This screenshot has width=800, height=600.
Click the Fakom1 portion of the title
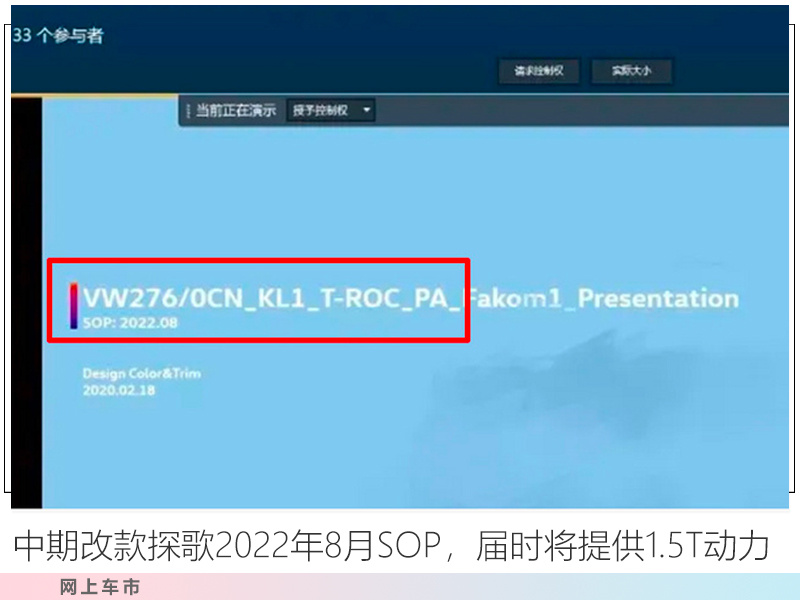[x=514, y=298]
